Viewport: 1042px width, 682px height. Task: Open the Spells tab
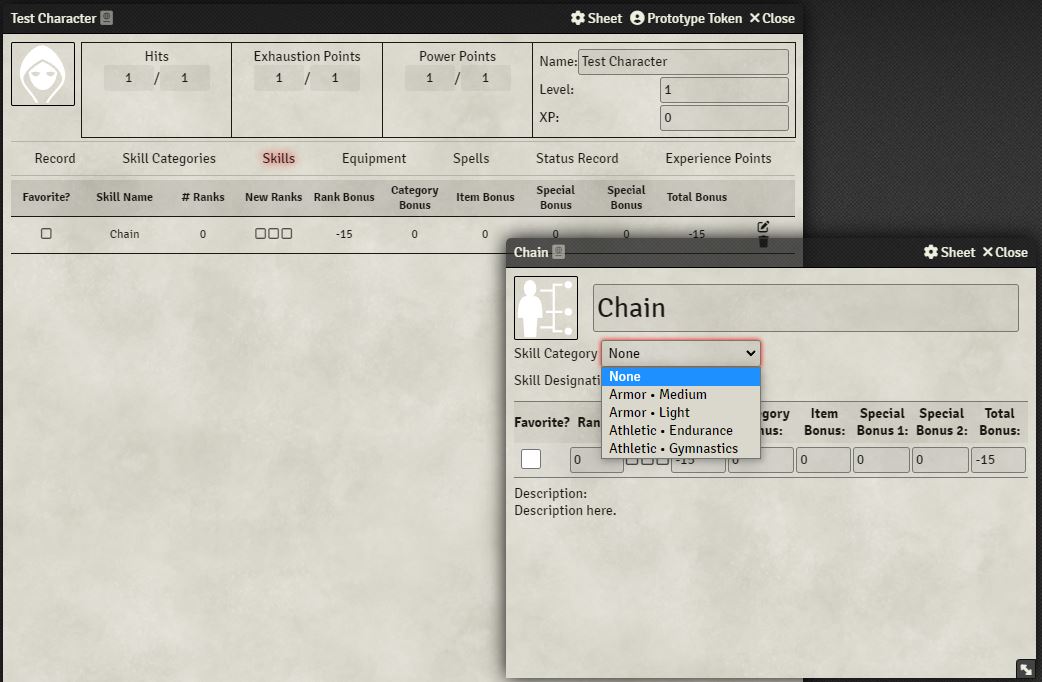point(470,158)
